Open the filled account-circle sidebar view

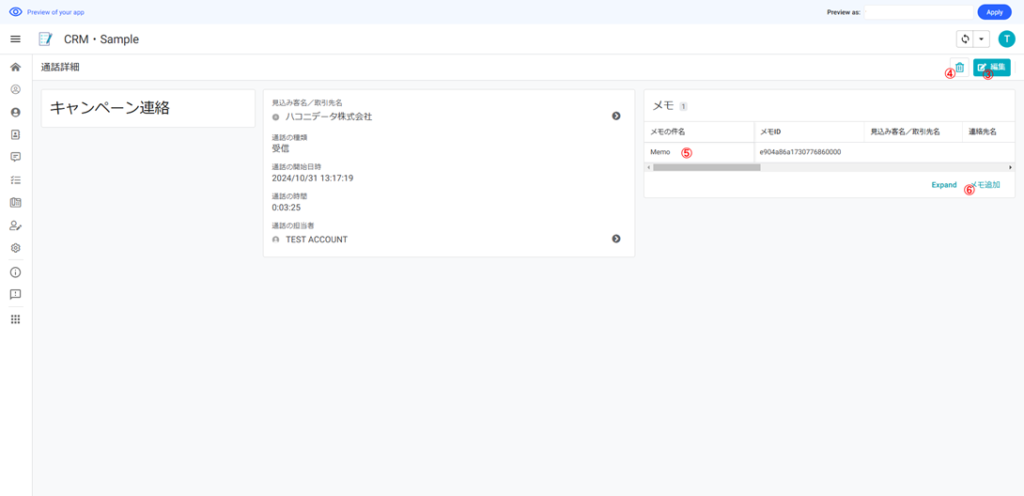click(x=16, y=112)
